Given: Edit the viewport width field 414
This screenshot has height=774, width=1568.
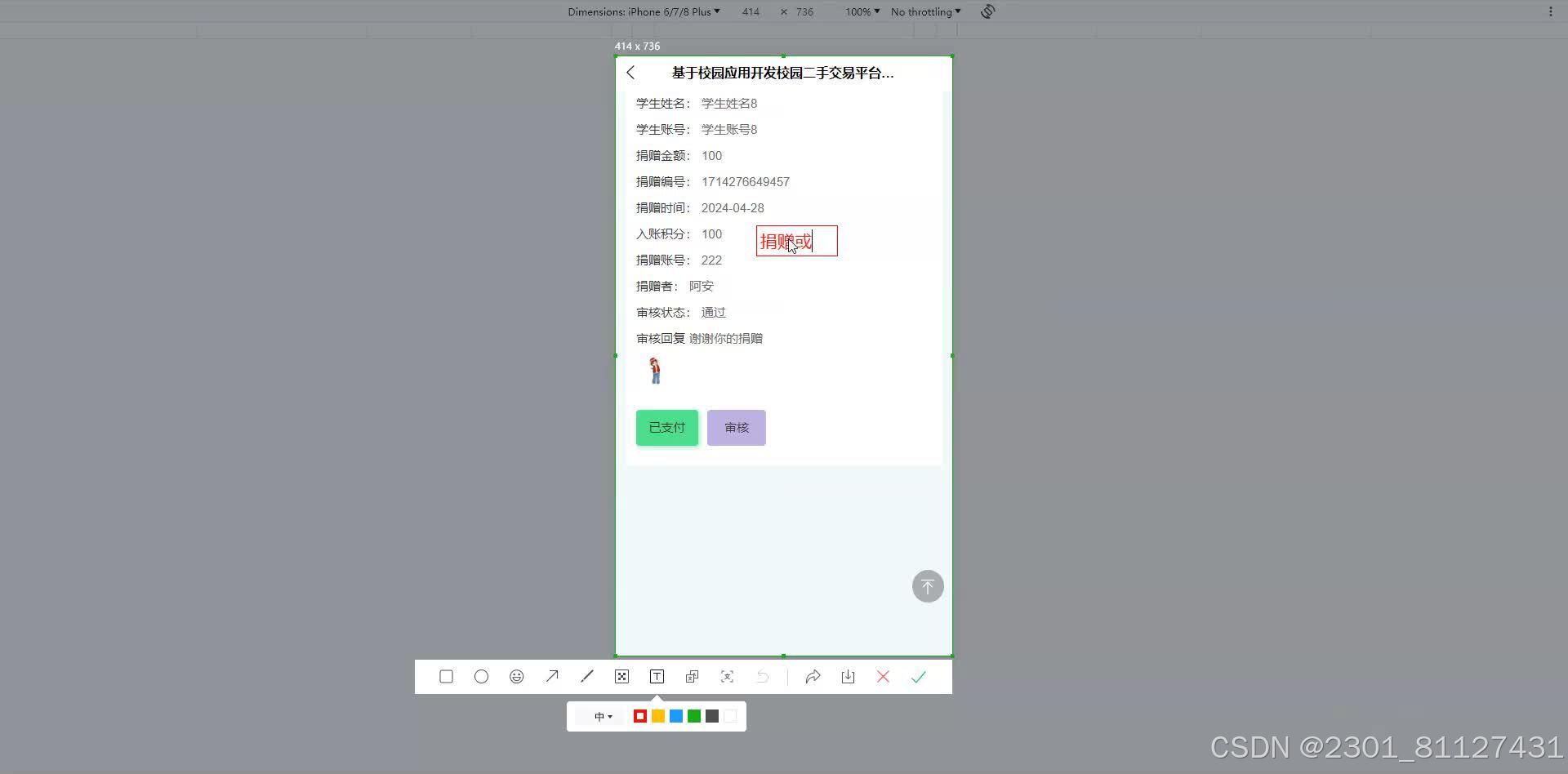Looking at the screenshot, I should click(x=751, y=11).
